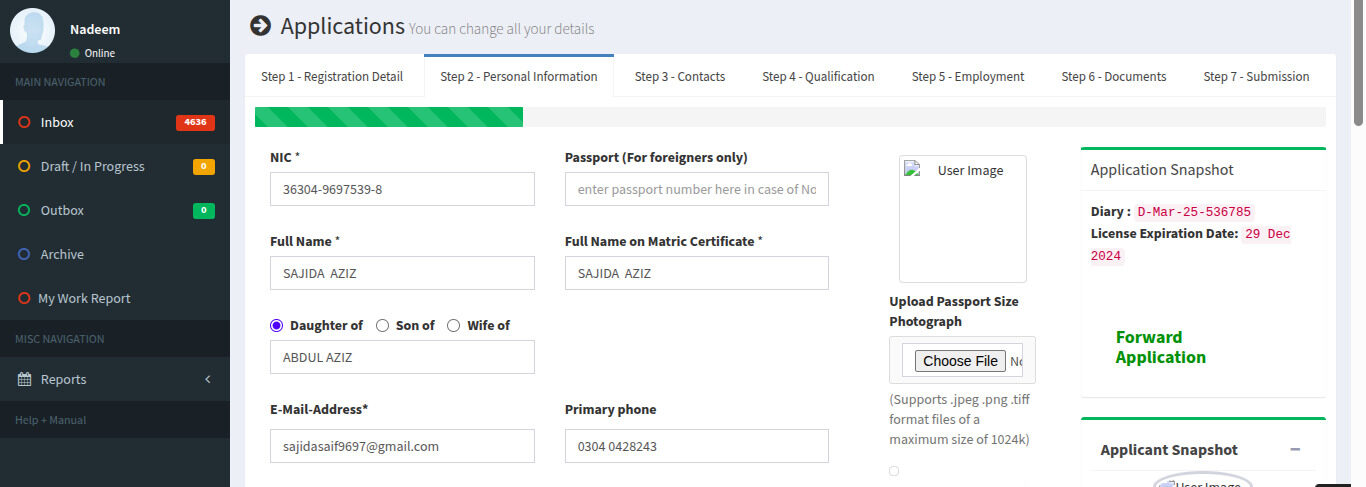This screenshot has height=487, width=1366.
Task: Click the License Expiration Date value
Action: tap(1191, 245)
